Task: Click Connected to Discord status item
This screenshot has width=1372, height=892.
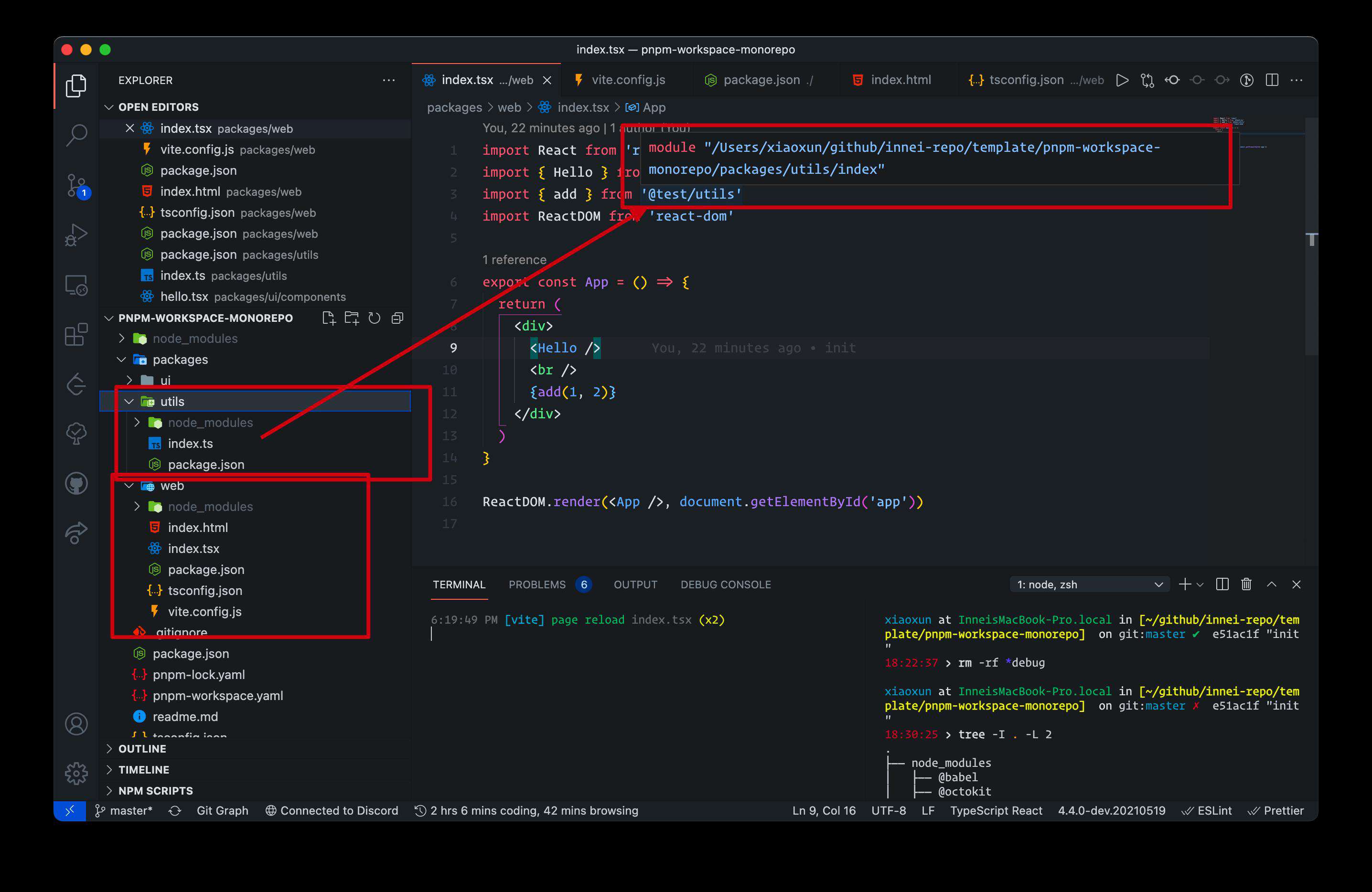Action: click(x=332, y=811)
